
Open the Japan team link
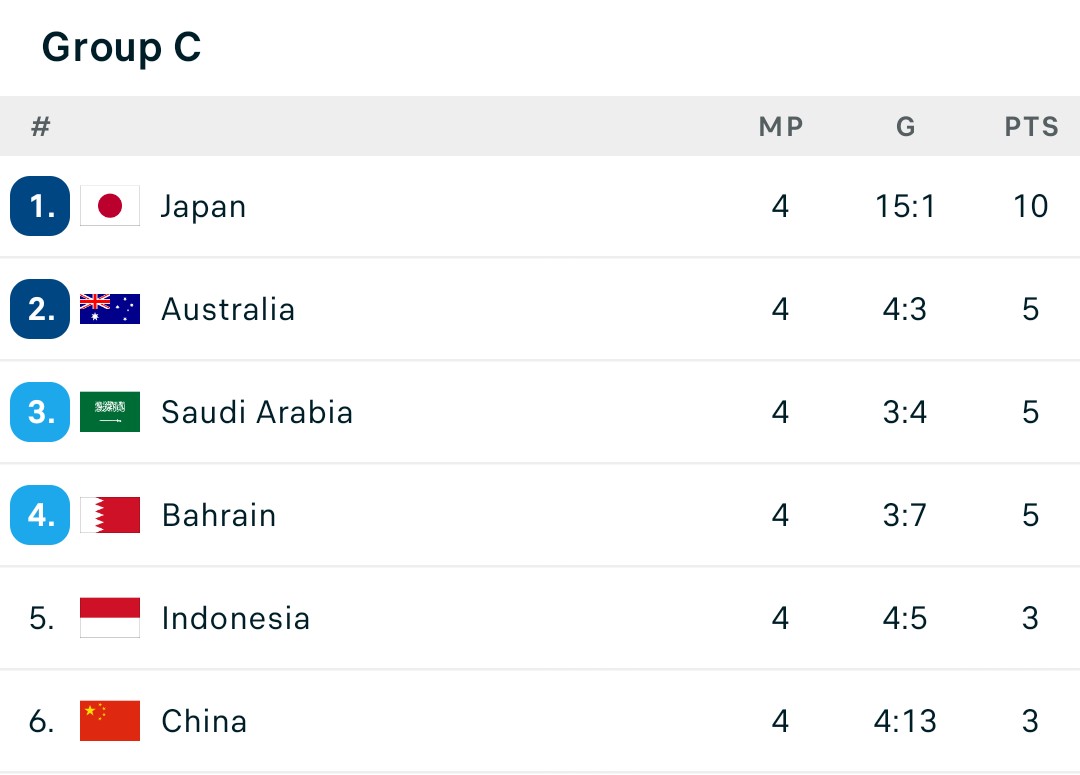point(203,207)
